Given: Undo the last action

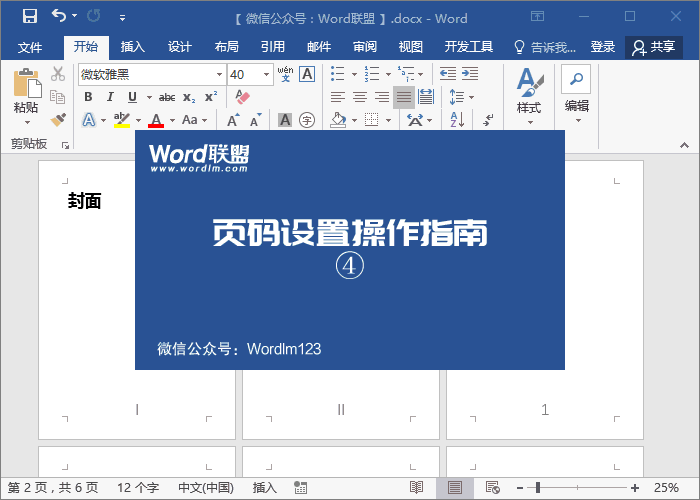Looking at the screenshot, I should 58,16.
